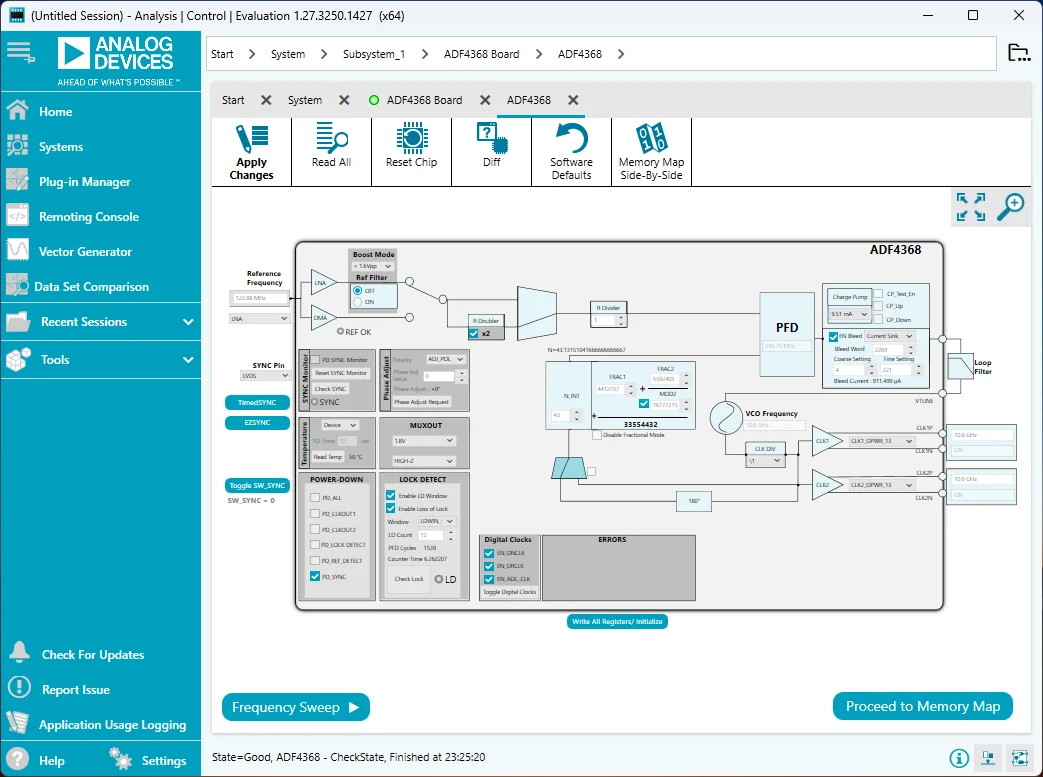The height and width of the screenshot is (777, 1043).
Task: Click the Read All toolbar icon
Action: [331, 138]
